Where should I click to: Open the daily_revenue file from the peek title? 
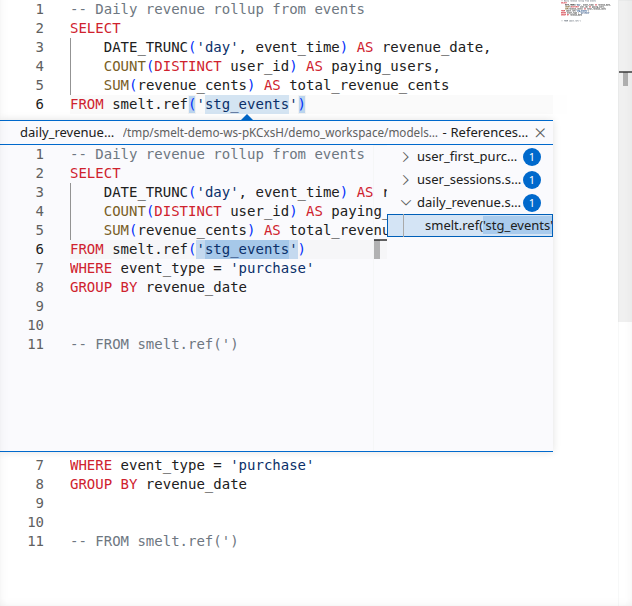67,133
